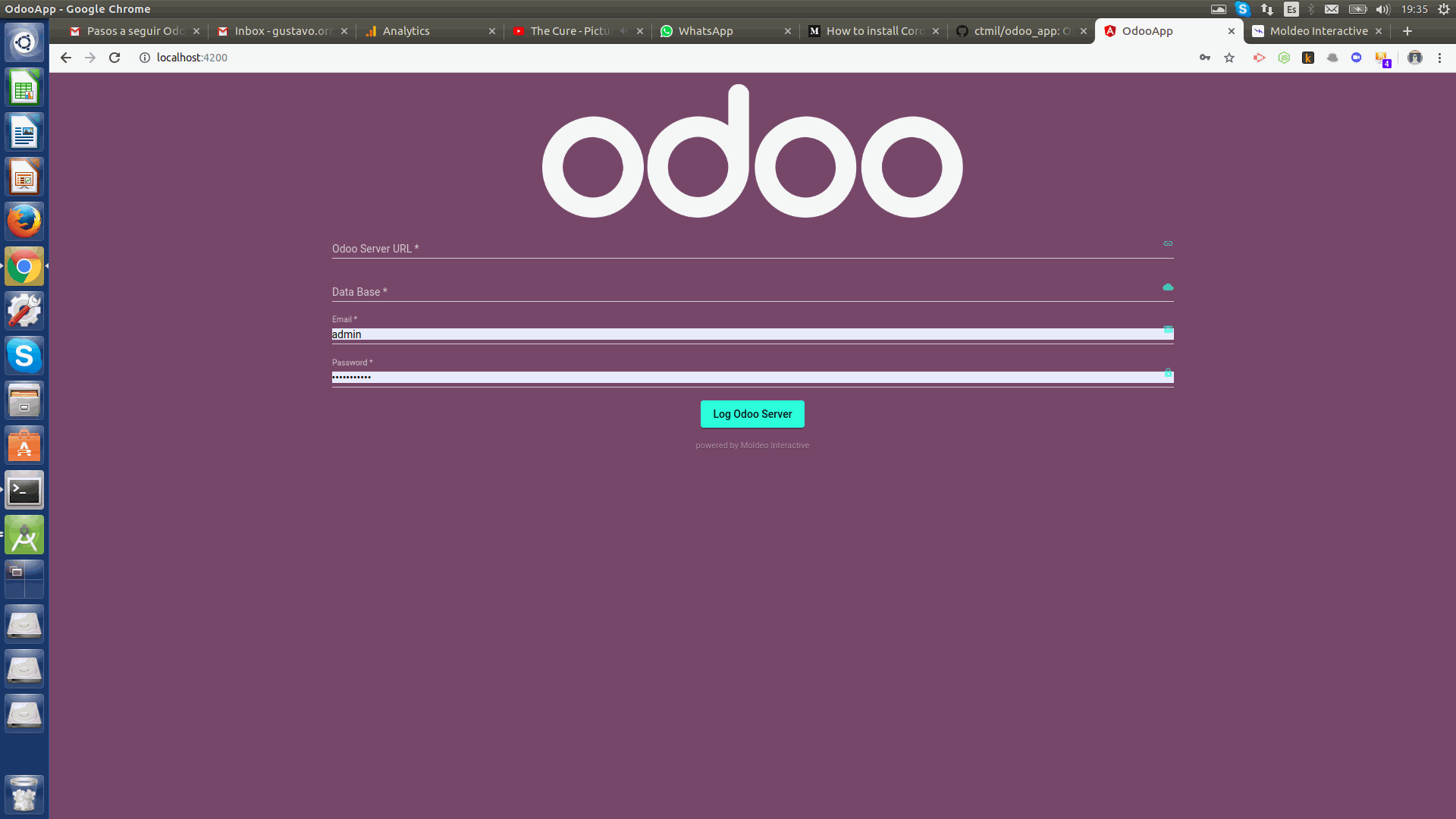Close the WhatsApp tab
Image resolution: width=1456 pixels, height=819 pixels.
788,31
